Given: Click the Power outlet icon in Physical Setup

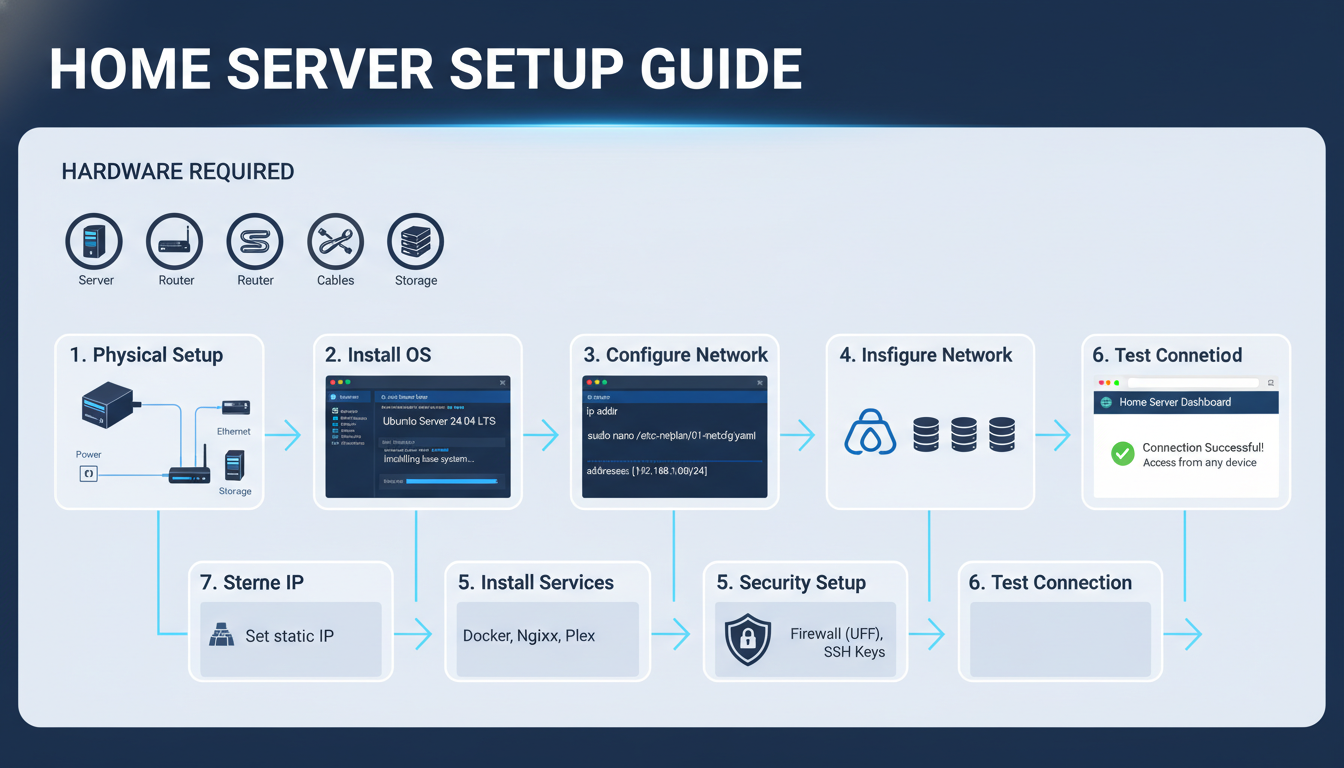Looking at the screenshot, I should pos(88,474).
